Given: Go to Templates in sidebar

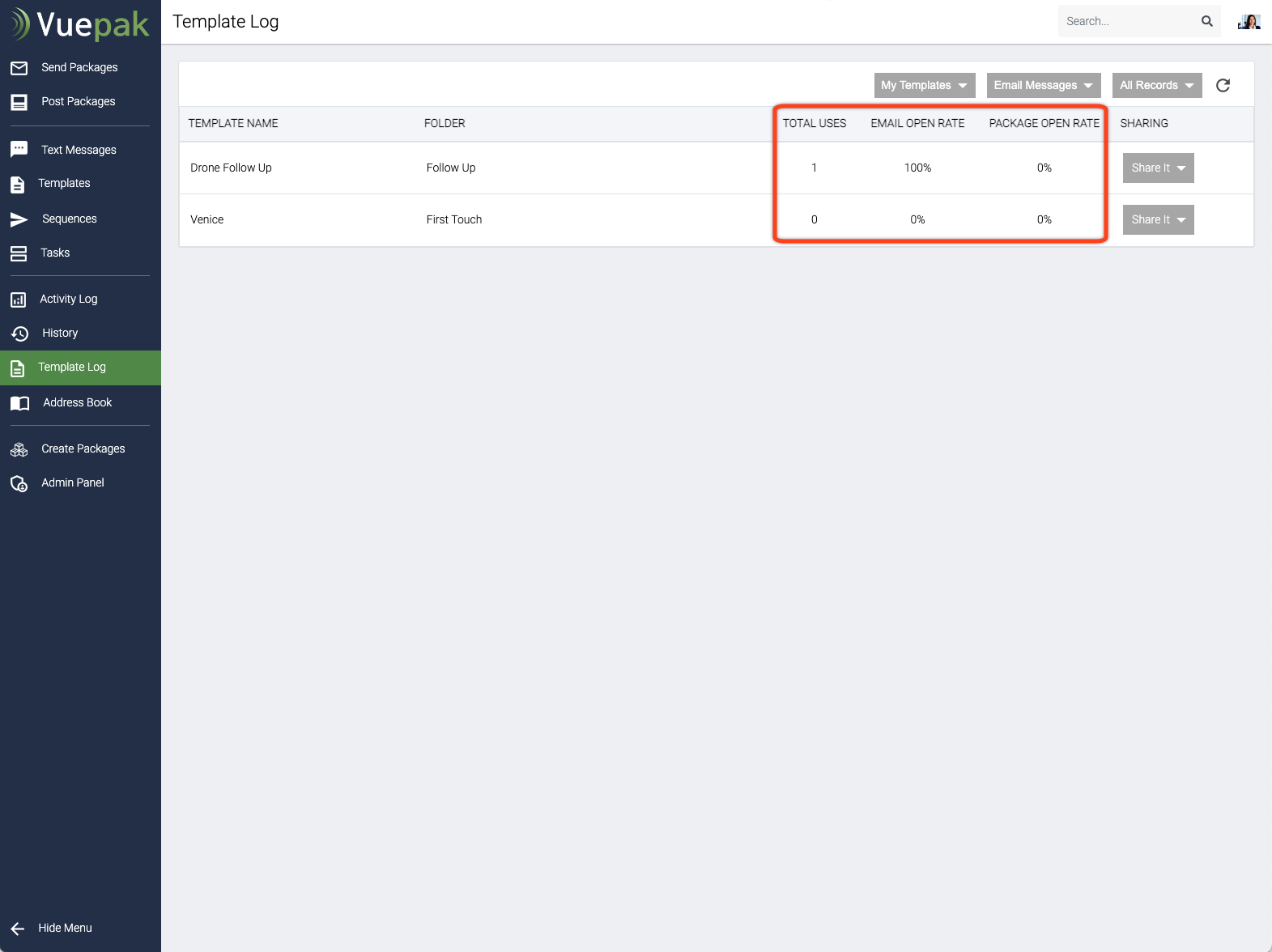Looking at the screenshot, I should (x=64, y=184).
